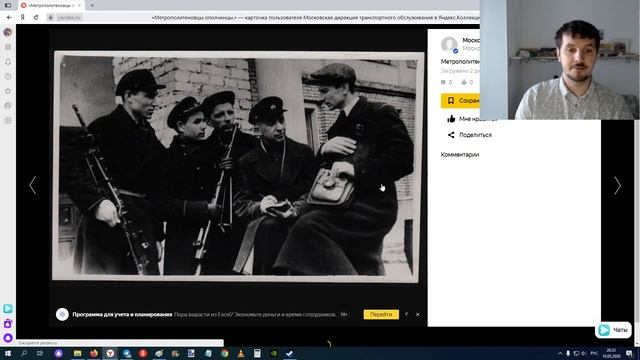
Task: Open the Чаты chat widget
Action: tap(613, 330)
